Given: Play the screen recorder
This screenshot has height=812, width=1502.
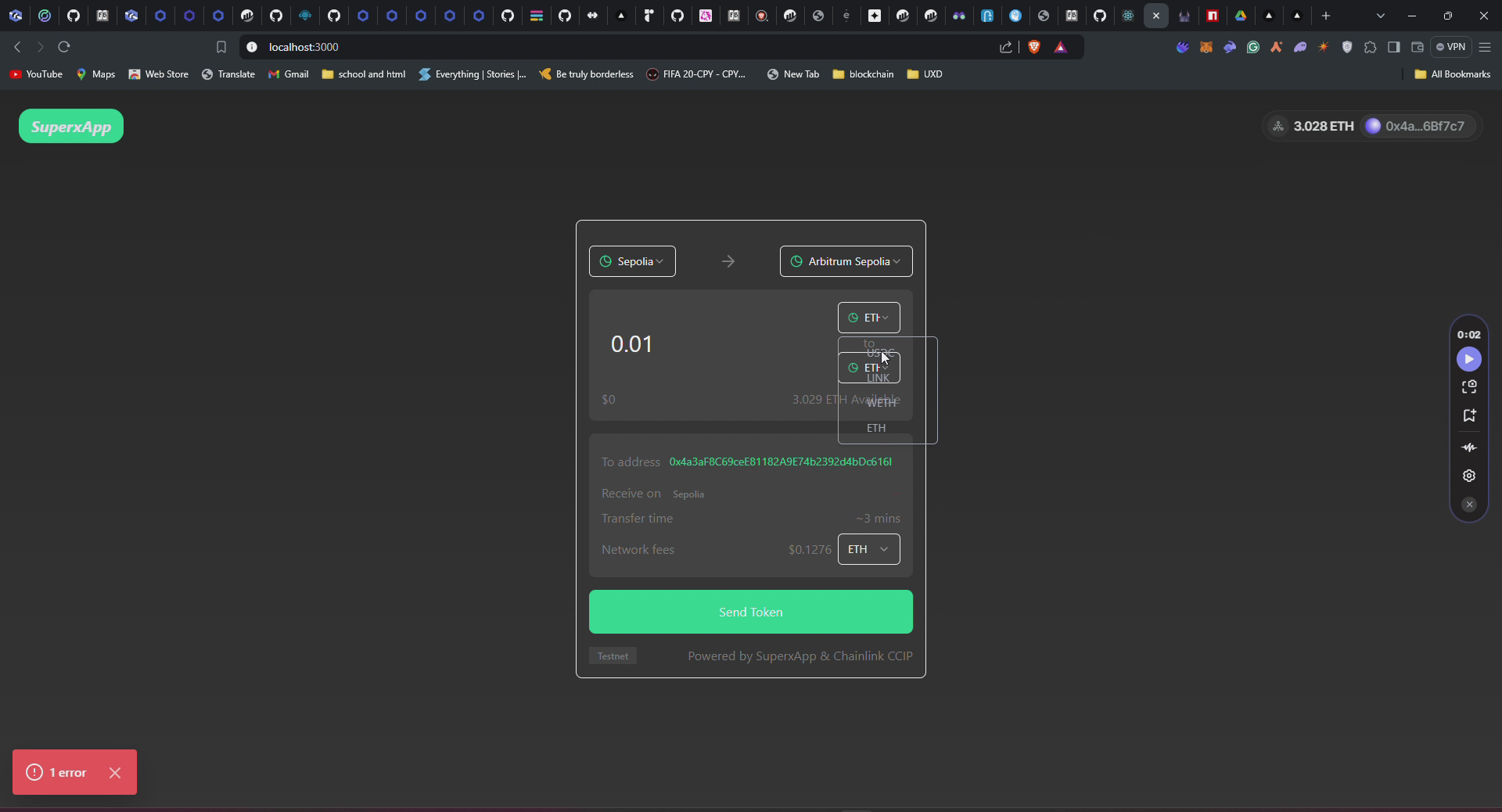Looking at the screenshot, I should pos(1468,359).
